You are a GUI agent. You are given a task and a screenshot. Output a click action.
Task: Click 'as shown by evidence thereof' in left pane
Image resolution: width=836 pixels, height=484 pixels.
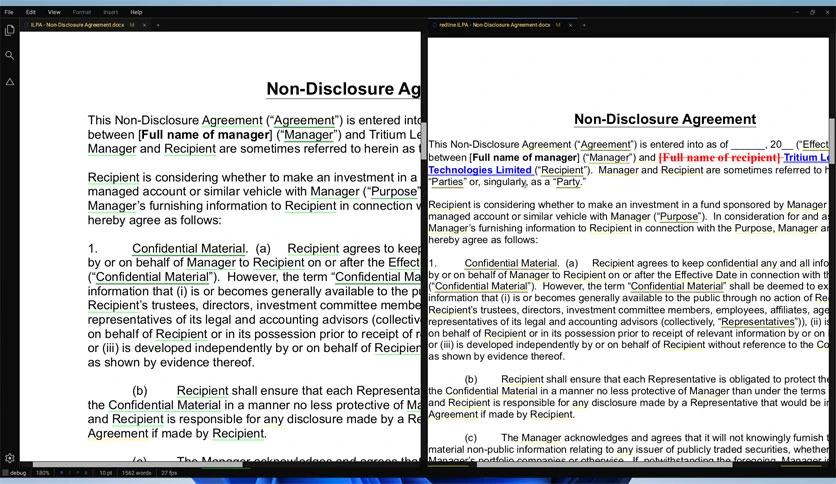171,362
